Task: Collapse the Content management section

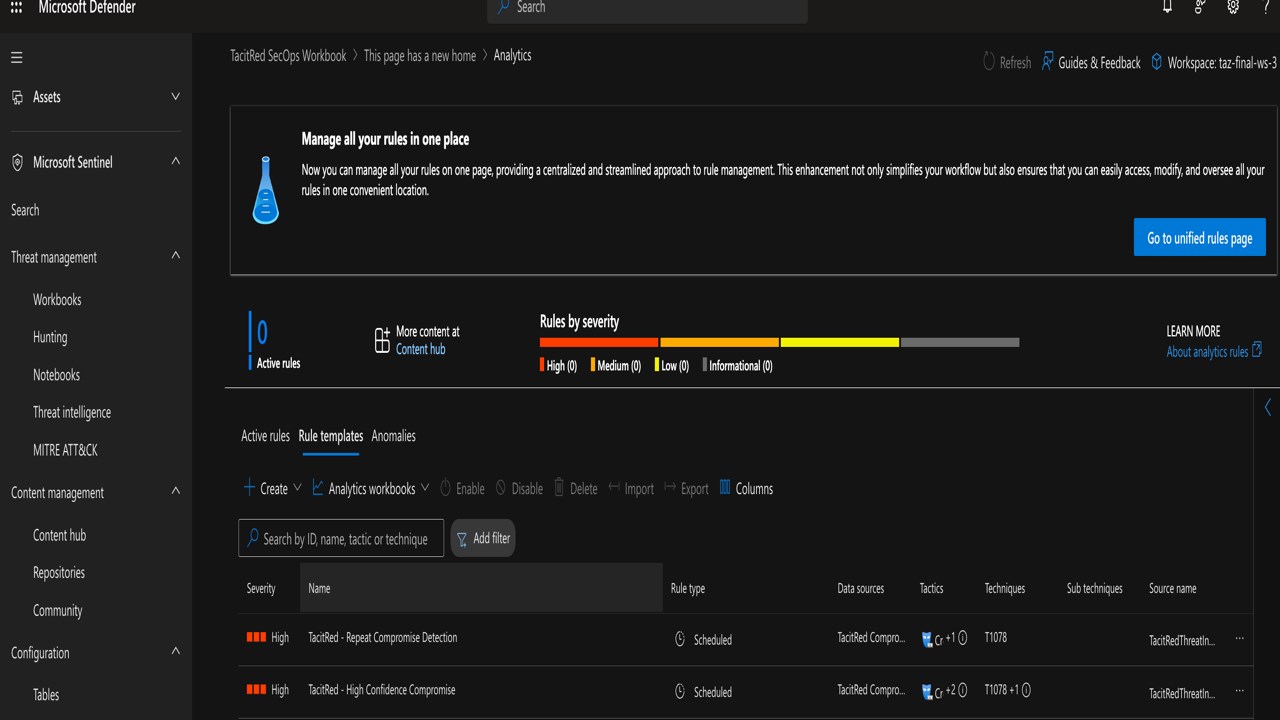Action: [x=176, y=491]
